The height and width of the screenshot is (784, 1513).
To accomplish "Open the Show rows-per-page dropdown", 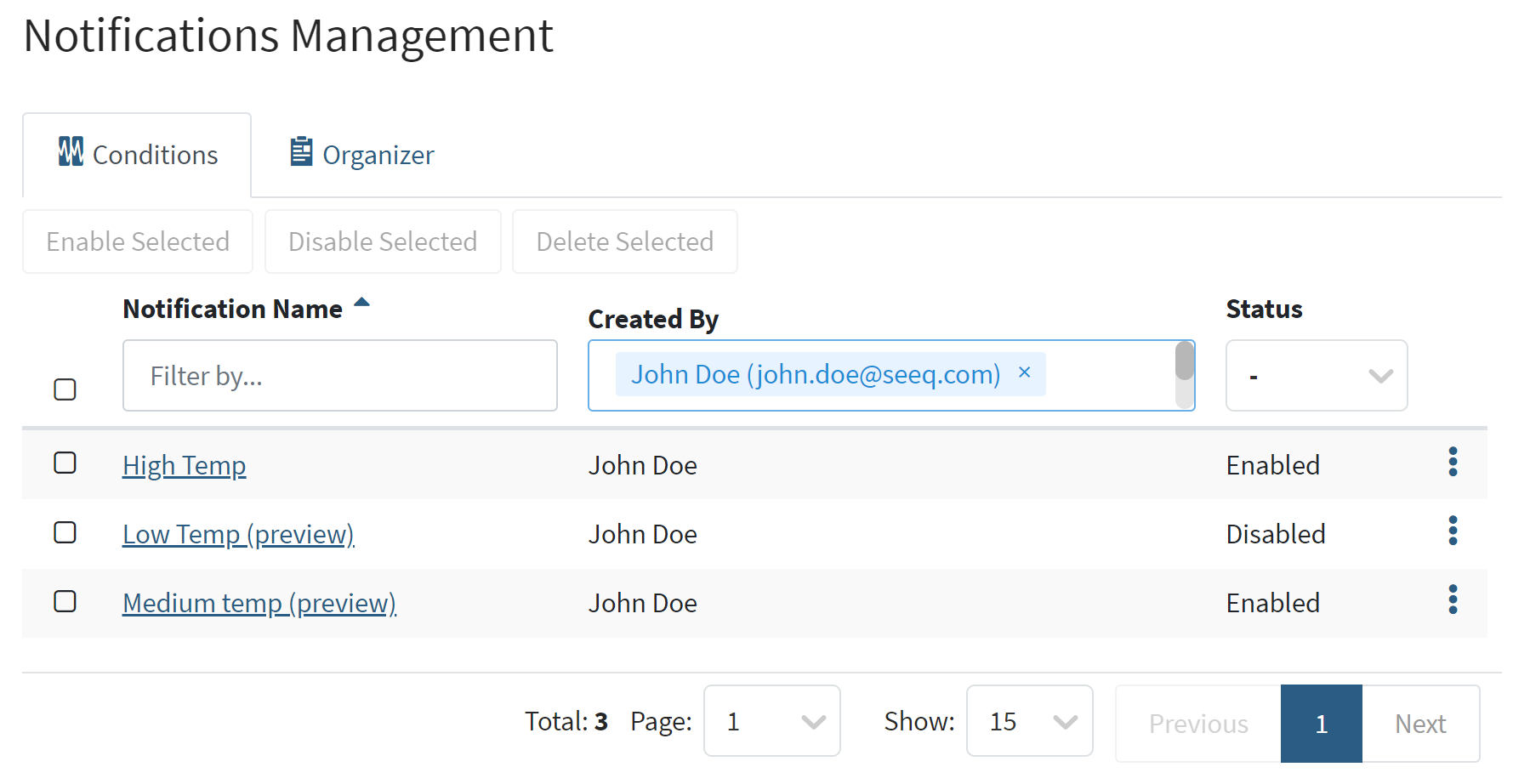I will 1029,721.
